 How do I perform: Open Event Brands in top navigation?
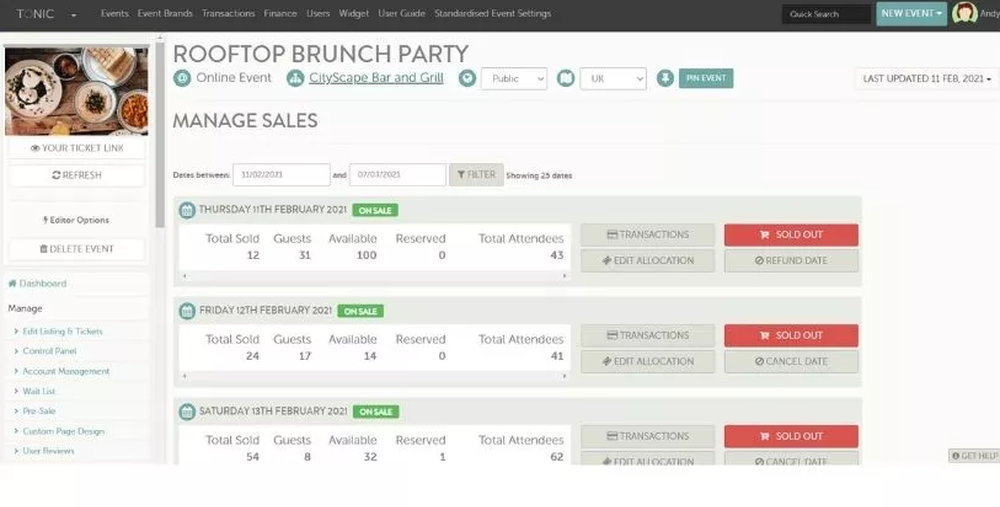pos(165,14)
